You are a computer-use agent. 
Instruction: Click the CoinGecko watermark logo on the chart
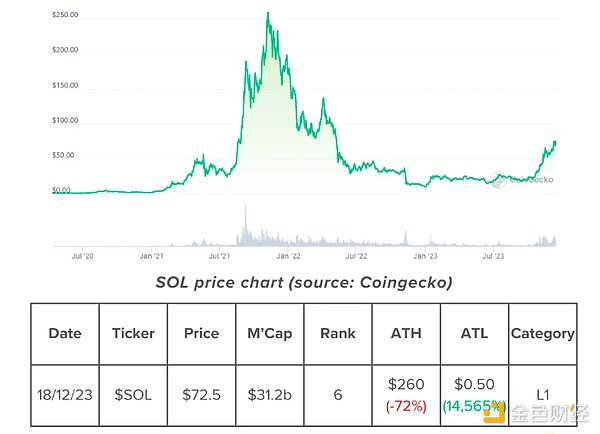click(526, 180)
